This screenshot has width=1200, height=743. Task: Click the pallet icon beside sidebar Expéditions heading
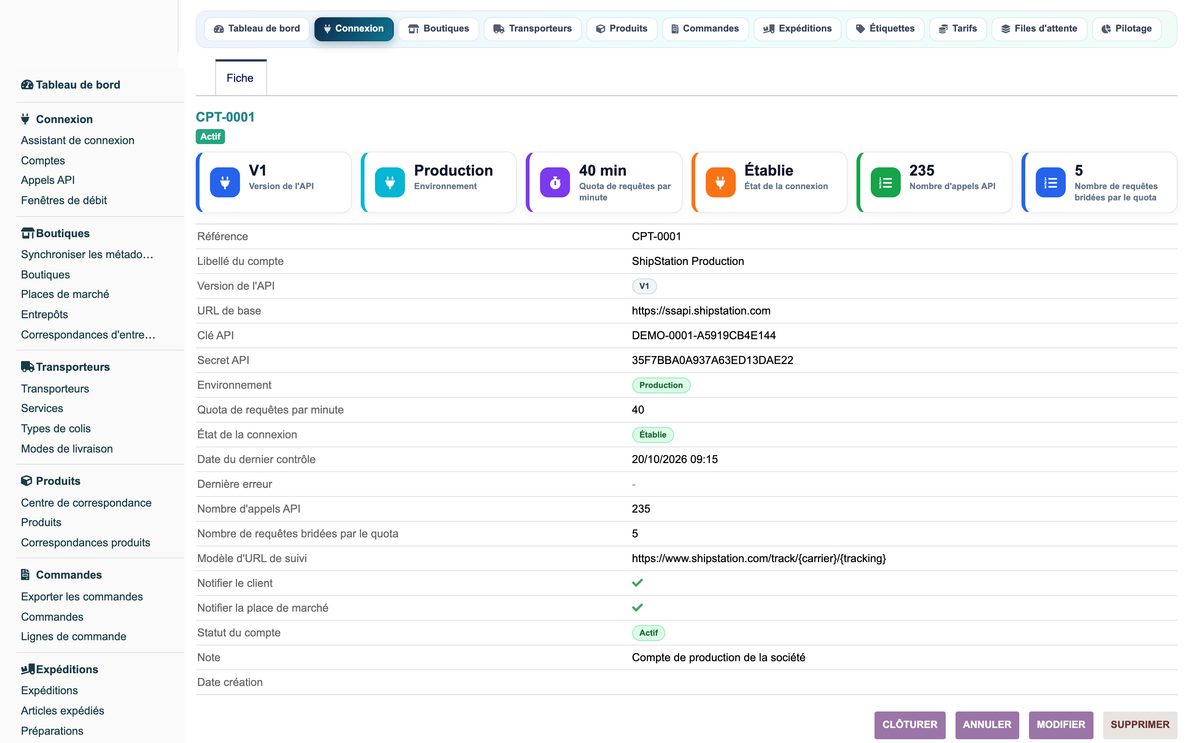click(x=28, y=669)
